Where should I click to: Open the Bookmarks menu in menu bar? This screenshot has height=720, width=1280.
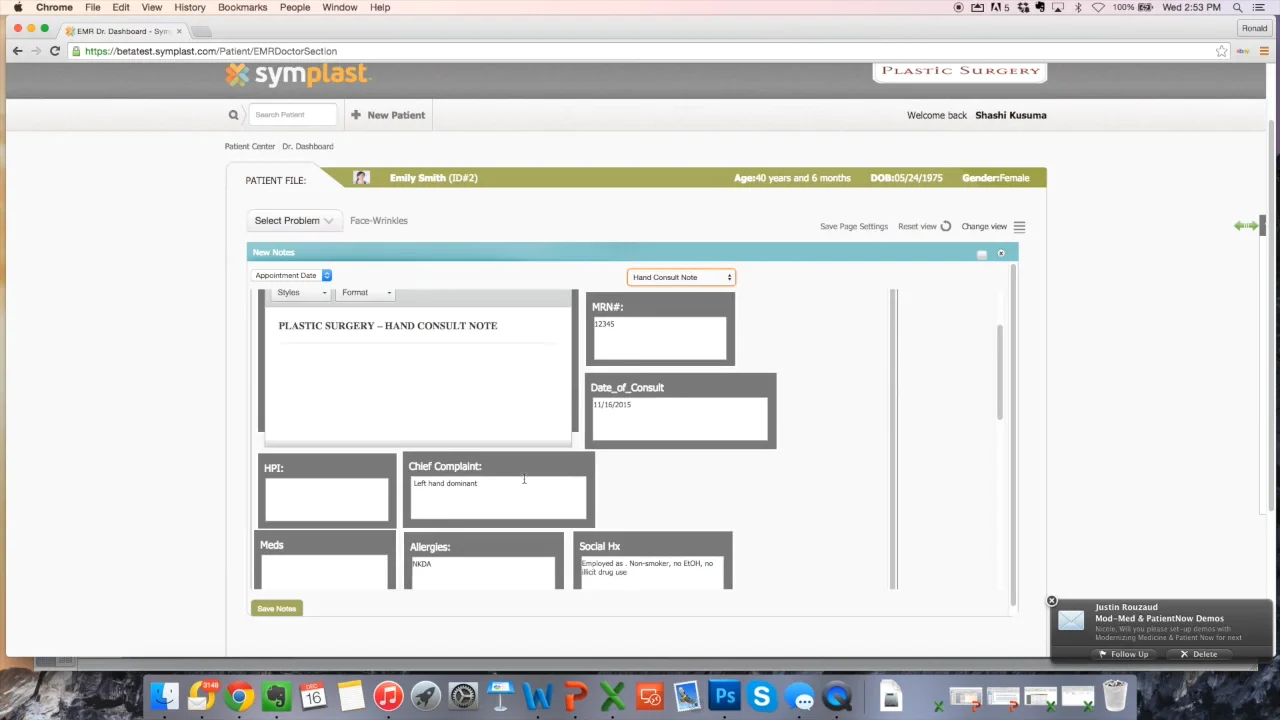pyautogui.click(x=242, y=7)
